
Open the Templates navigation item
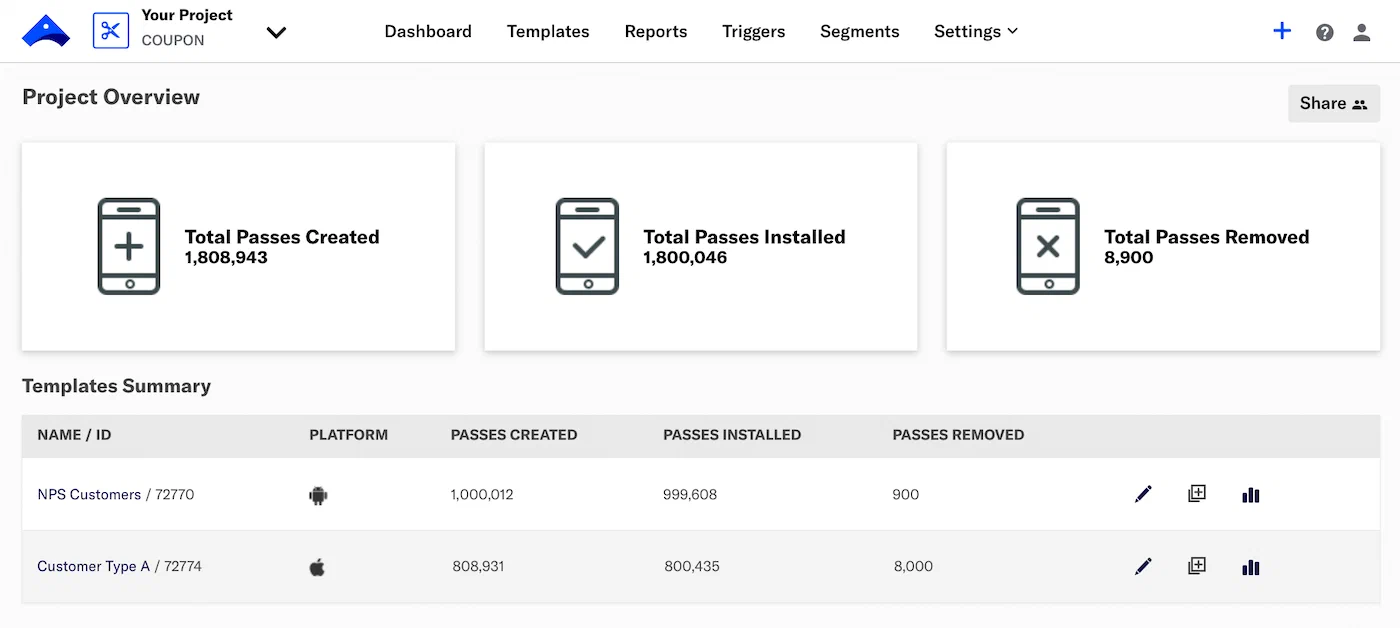(548, 32)
